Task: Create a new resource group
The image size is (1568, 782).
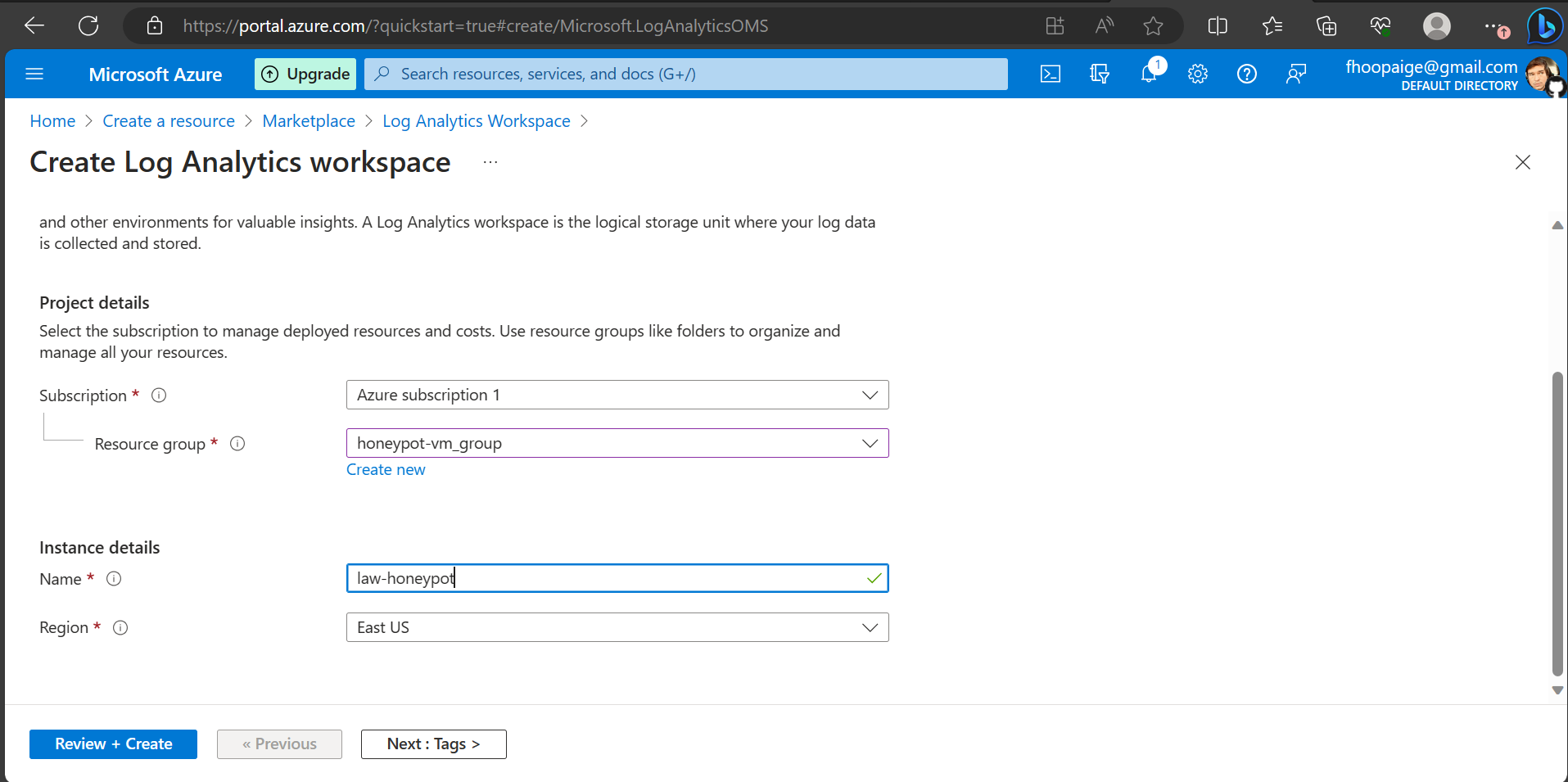Action: [x=385, y=469]
